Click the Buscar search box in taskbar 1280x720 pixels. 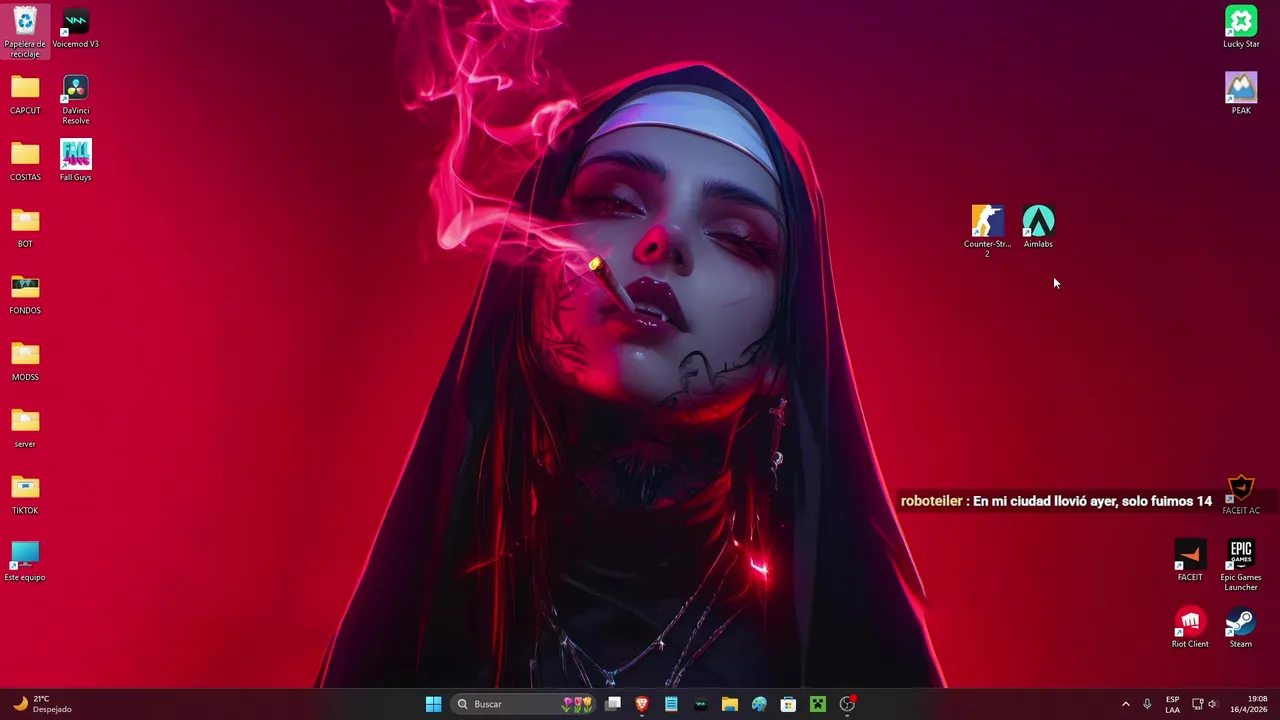[x=525, y=704]
